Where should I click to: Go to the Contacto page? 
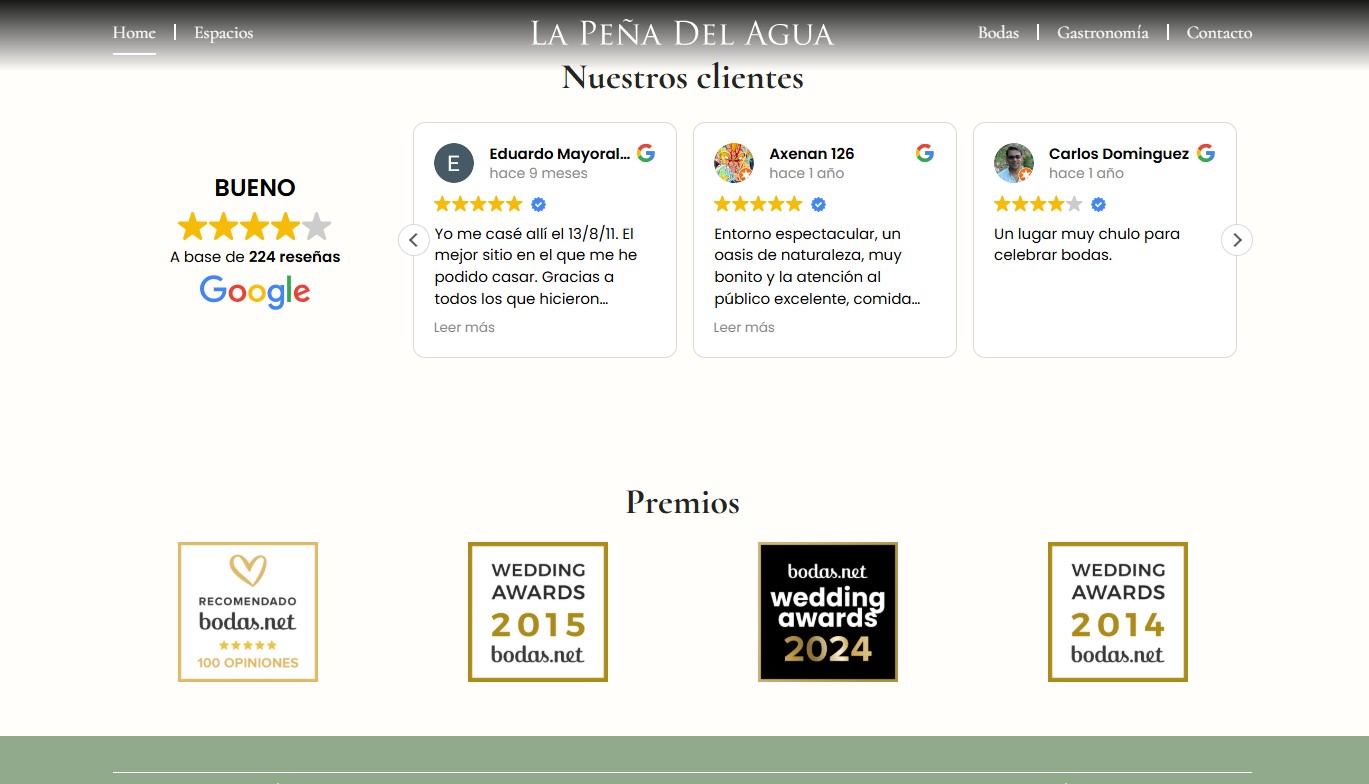(1219, 33)
